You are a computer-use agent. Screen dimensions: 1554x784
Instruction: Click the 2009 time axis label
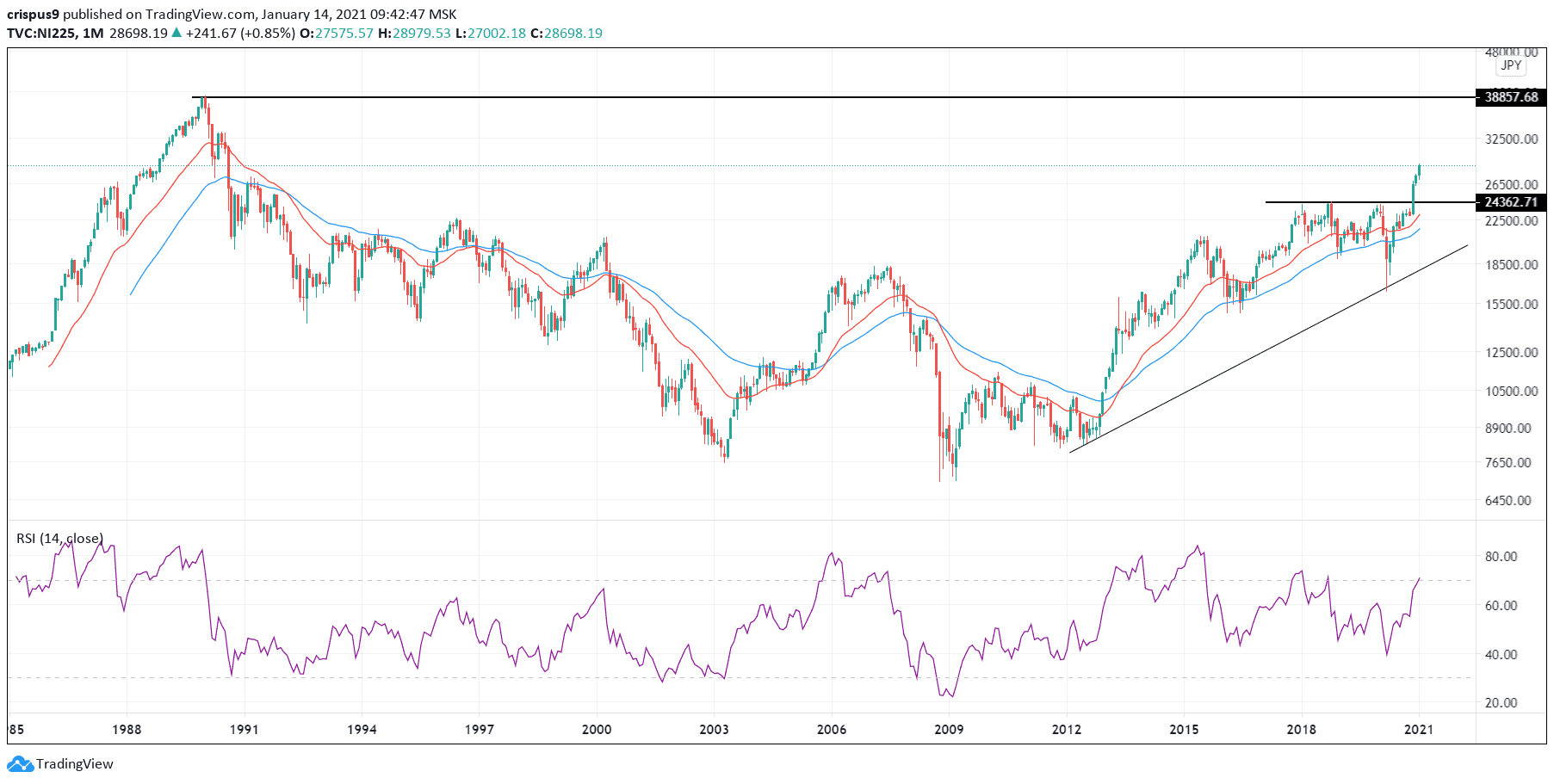(949, 730)
